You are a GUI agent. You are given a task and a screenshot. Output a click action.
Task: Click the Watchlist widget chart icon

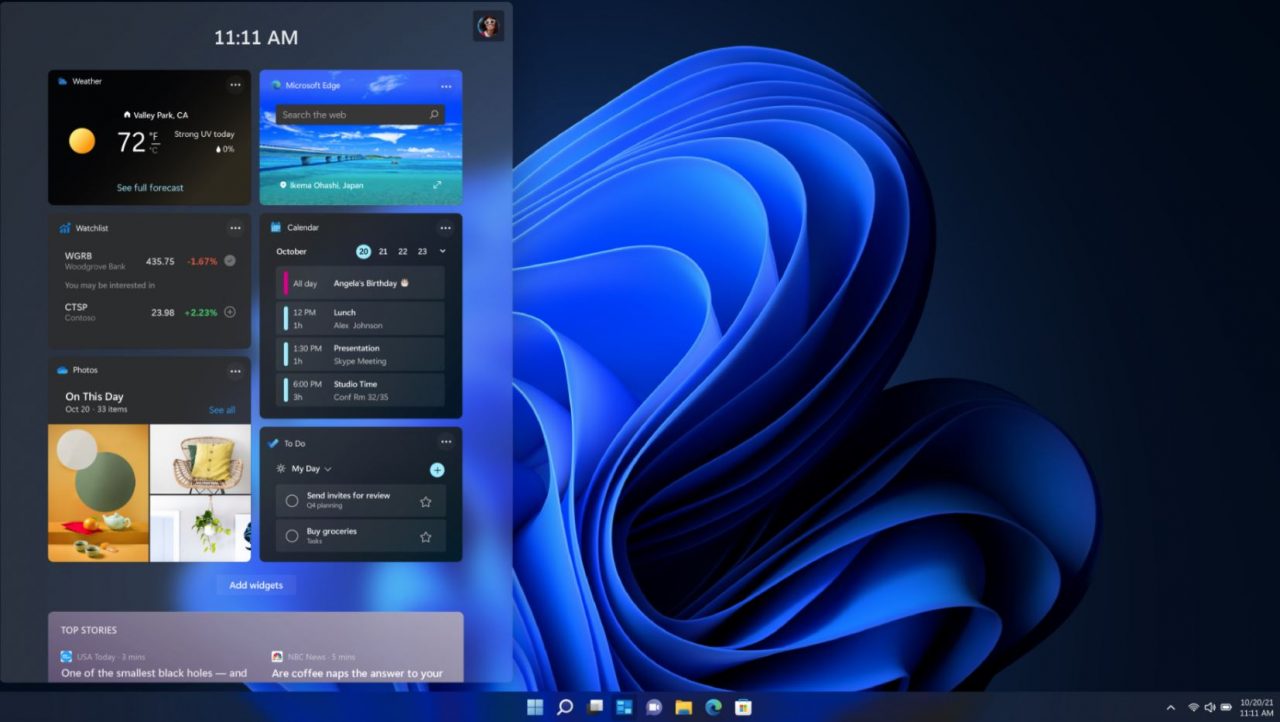point(64,228)
